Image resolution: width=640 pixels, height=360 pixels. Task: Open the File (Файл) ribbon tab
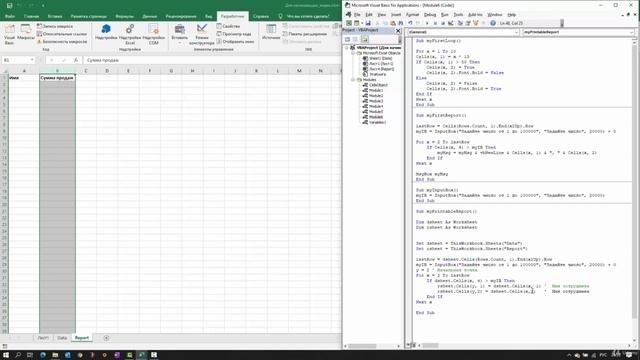[10, 16]
